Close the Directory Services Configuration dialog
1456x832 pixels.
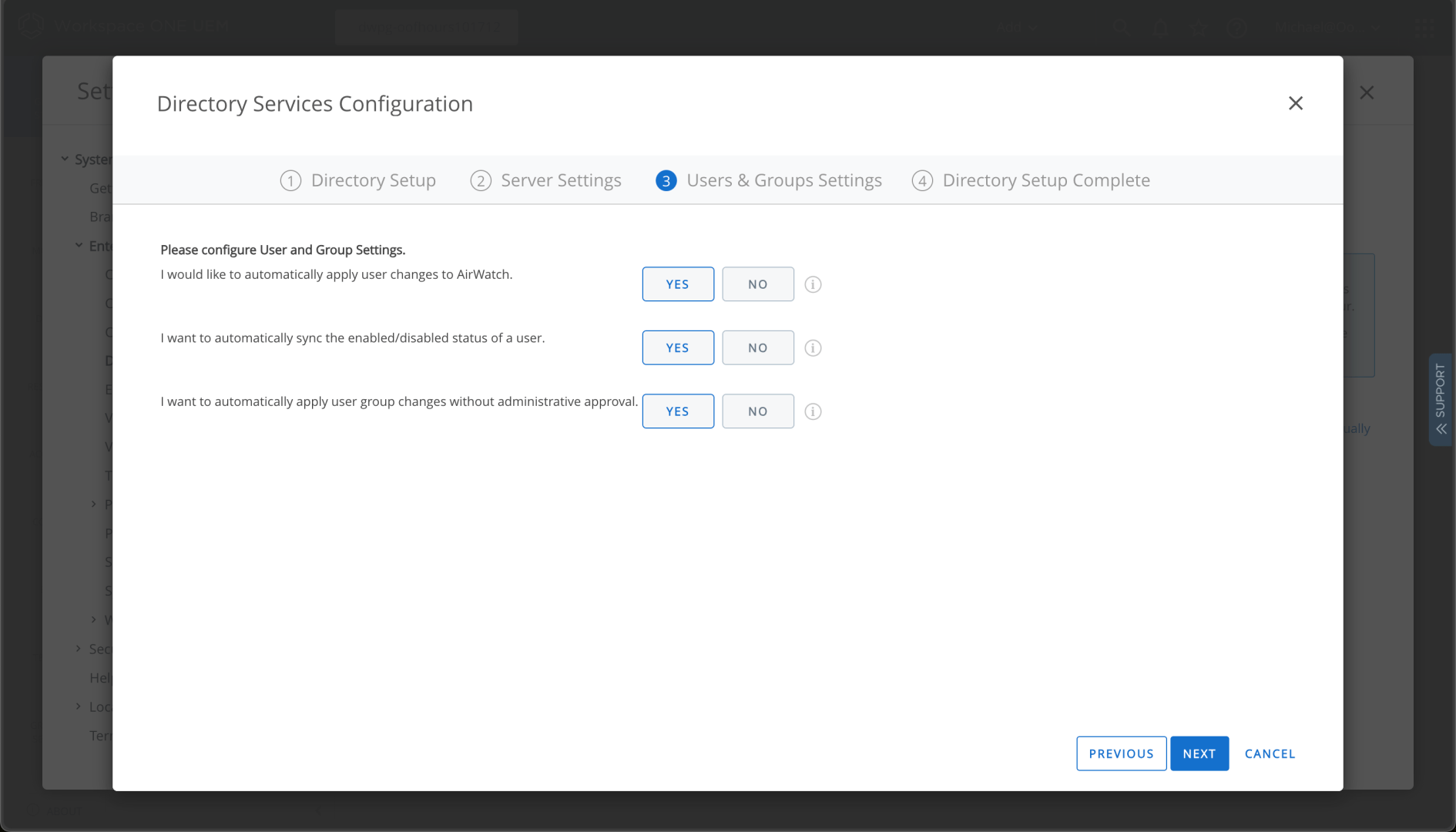[x=1295, y=103]
